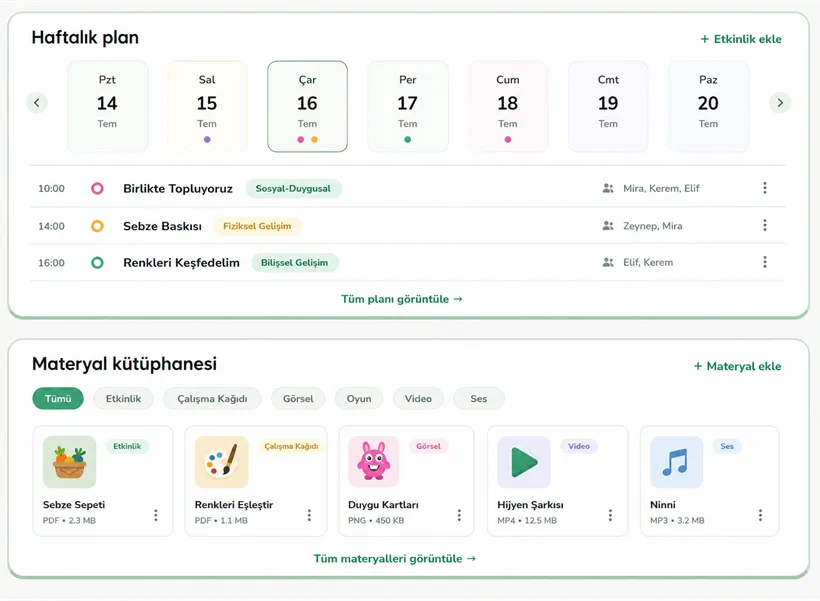Click orange status circle for Sebze Baskısı

pyautogui.click(x=97, y=226)
